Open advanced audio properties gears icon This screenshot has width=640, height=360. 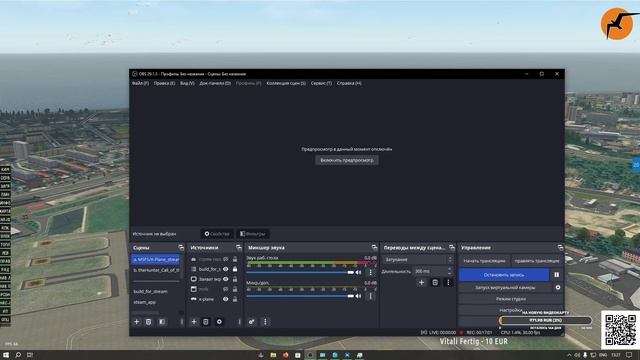tap(252, 322)
